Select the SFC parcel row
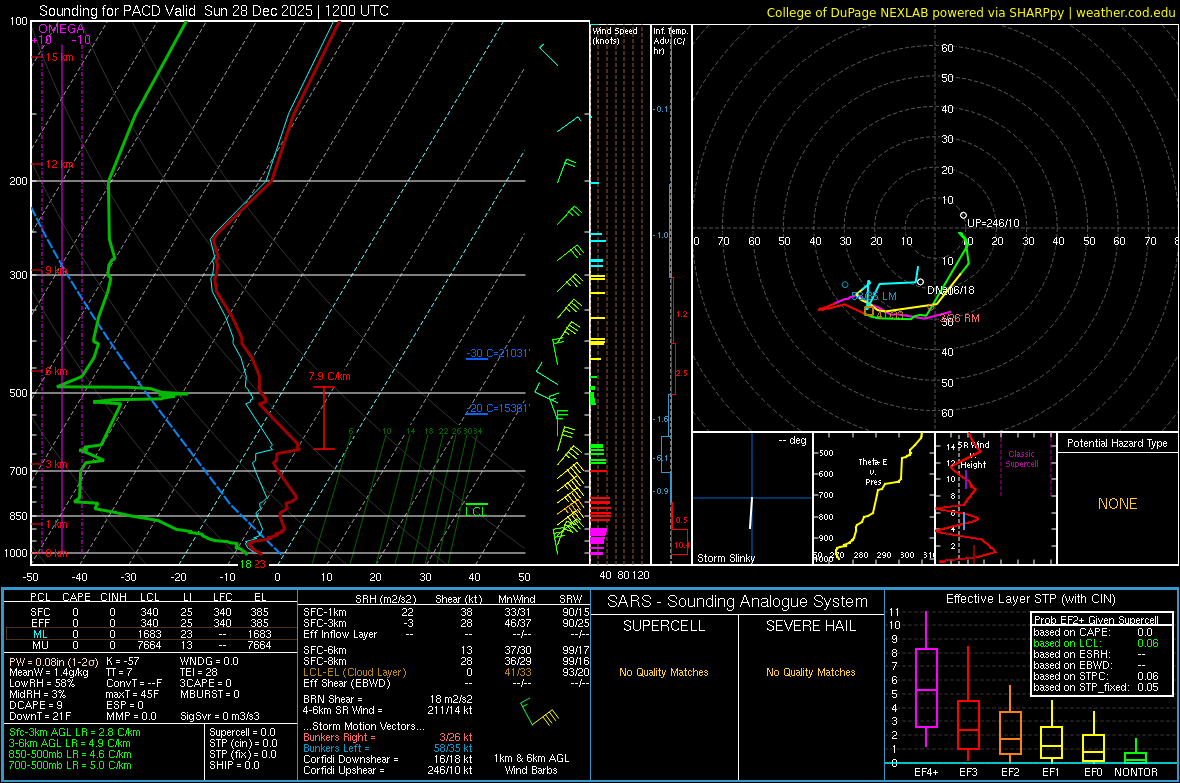Image resolution: width=1180 pixels, height=783 pixels. click(151, 613)
